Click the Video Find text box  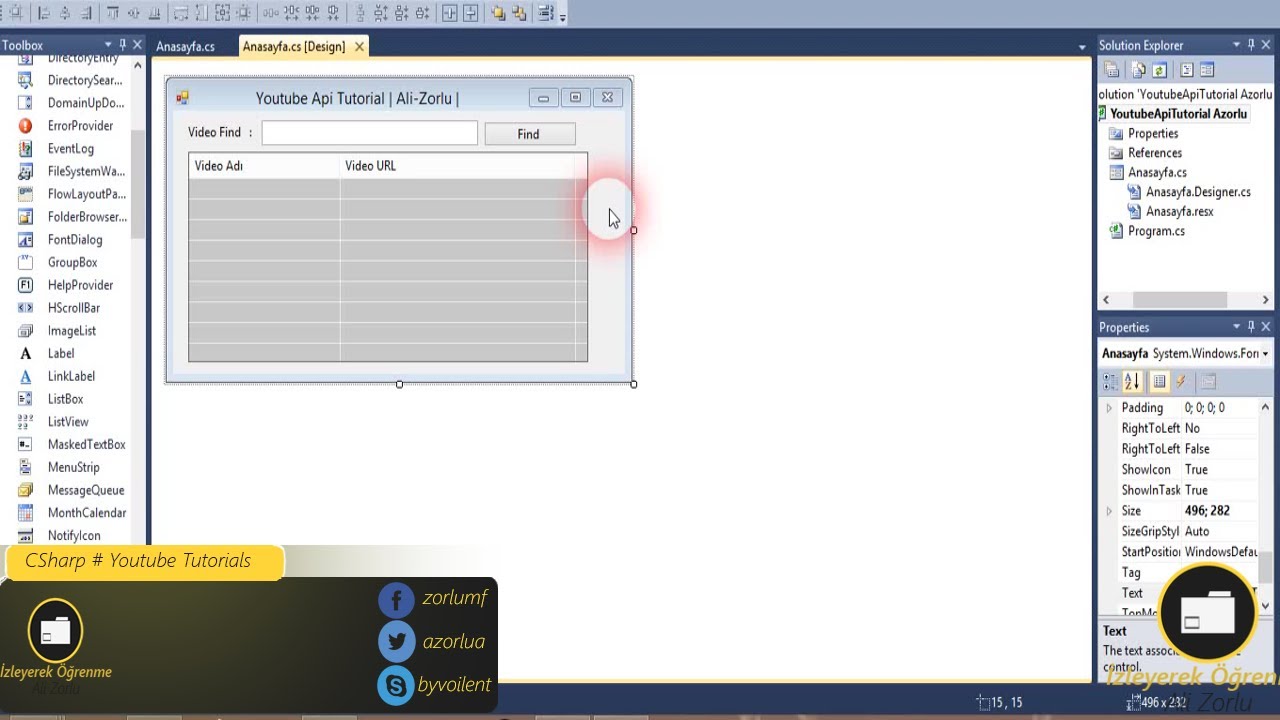click(x=370, y=133)
